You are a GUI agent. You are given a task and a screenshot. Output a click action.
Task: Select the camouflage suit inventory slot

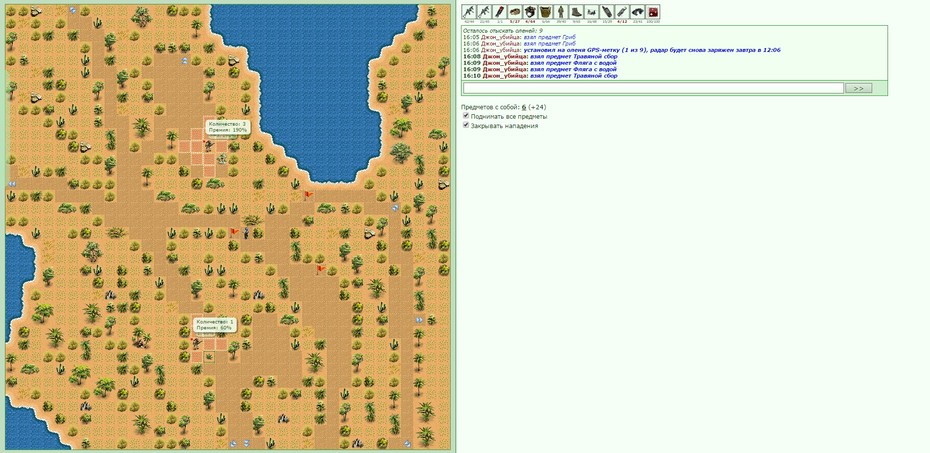click(x=561, y=12)
